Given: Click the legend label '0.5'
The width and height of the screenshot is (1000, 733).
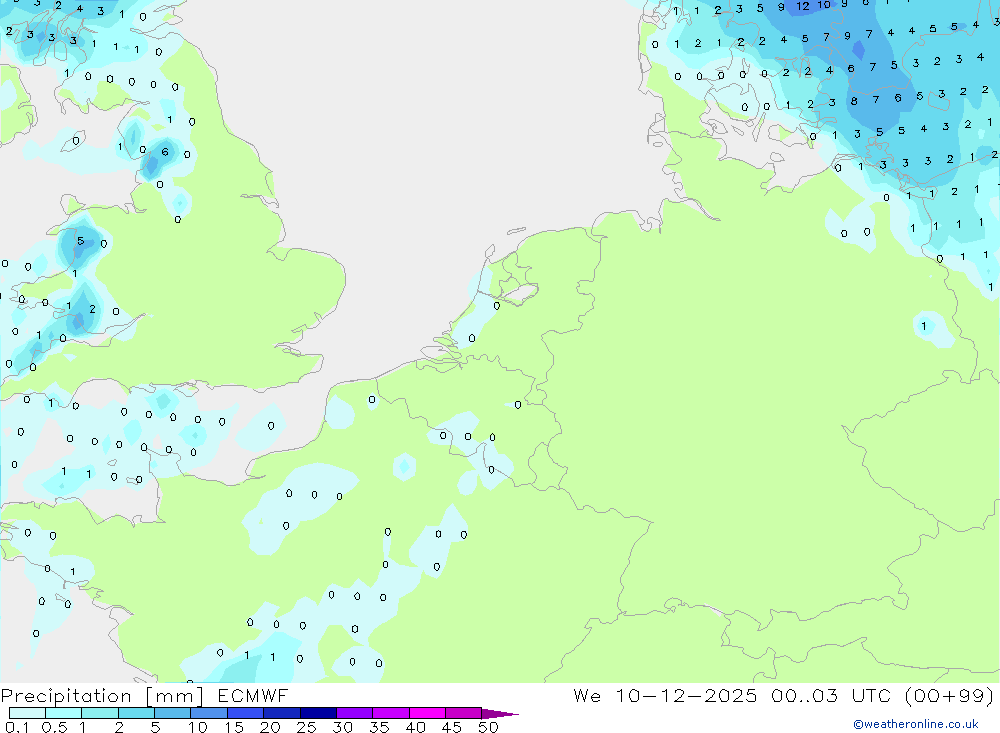Looking at the screenshot, I should click(x=54, y=727).
